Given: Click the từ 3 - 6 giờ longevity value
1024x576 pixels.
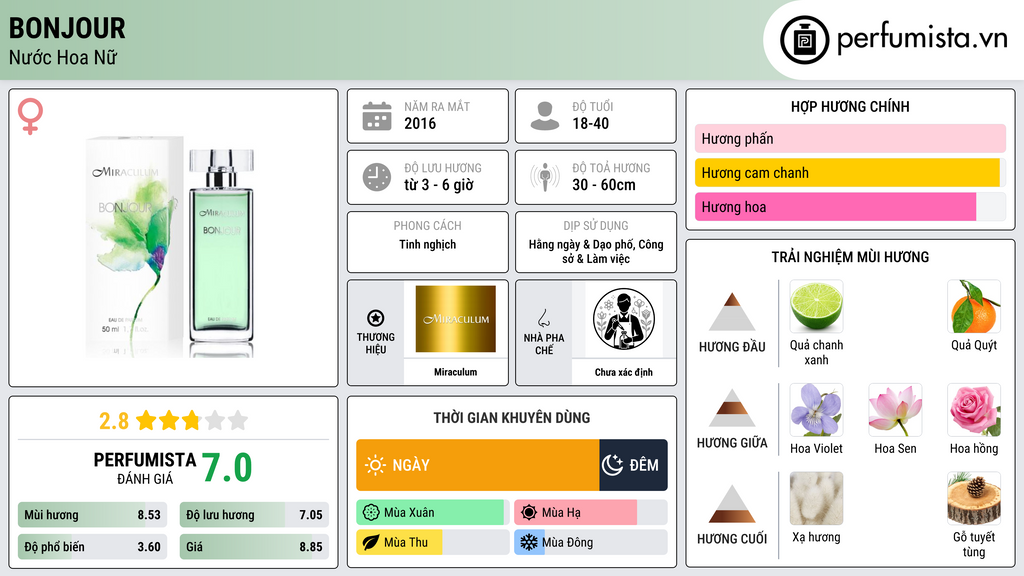Looking at the screenshot, I should [438, 185].
